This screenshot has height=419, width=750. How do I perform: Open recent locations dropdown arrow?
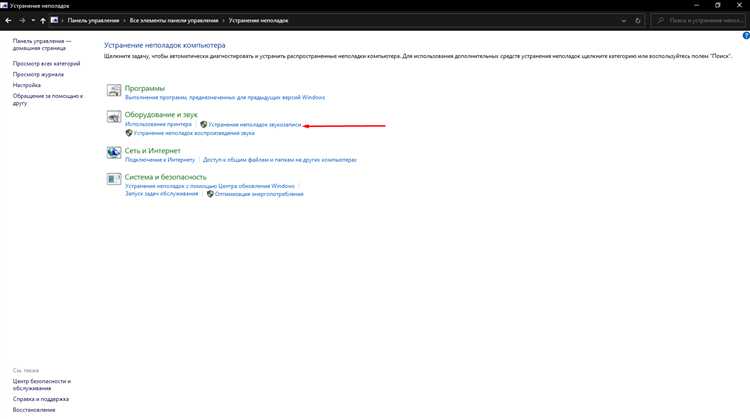point(33,21)
